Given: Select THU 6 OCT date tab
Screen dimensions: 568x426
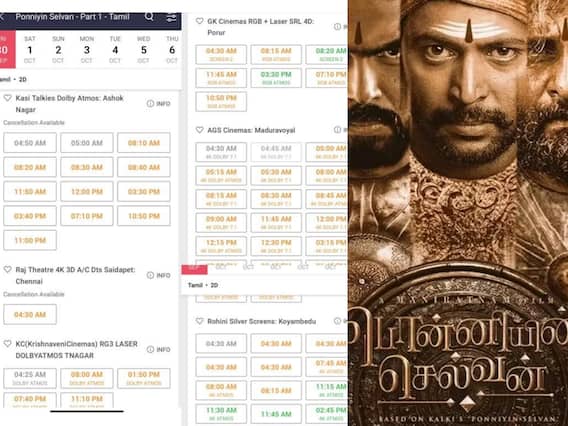Looking at the screenshot, I should (172, 50).
